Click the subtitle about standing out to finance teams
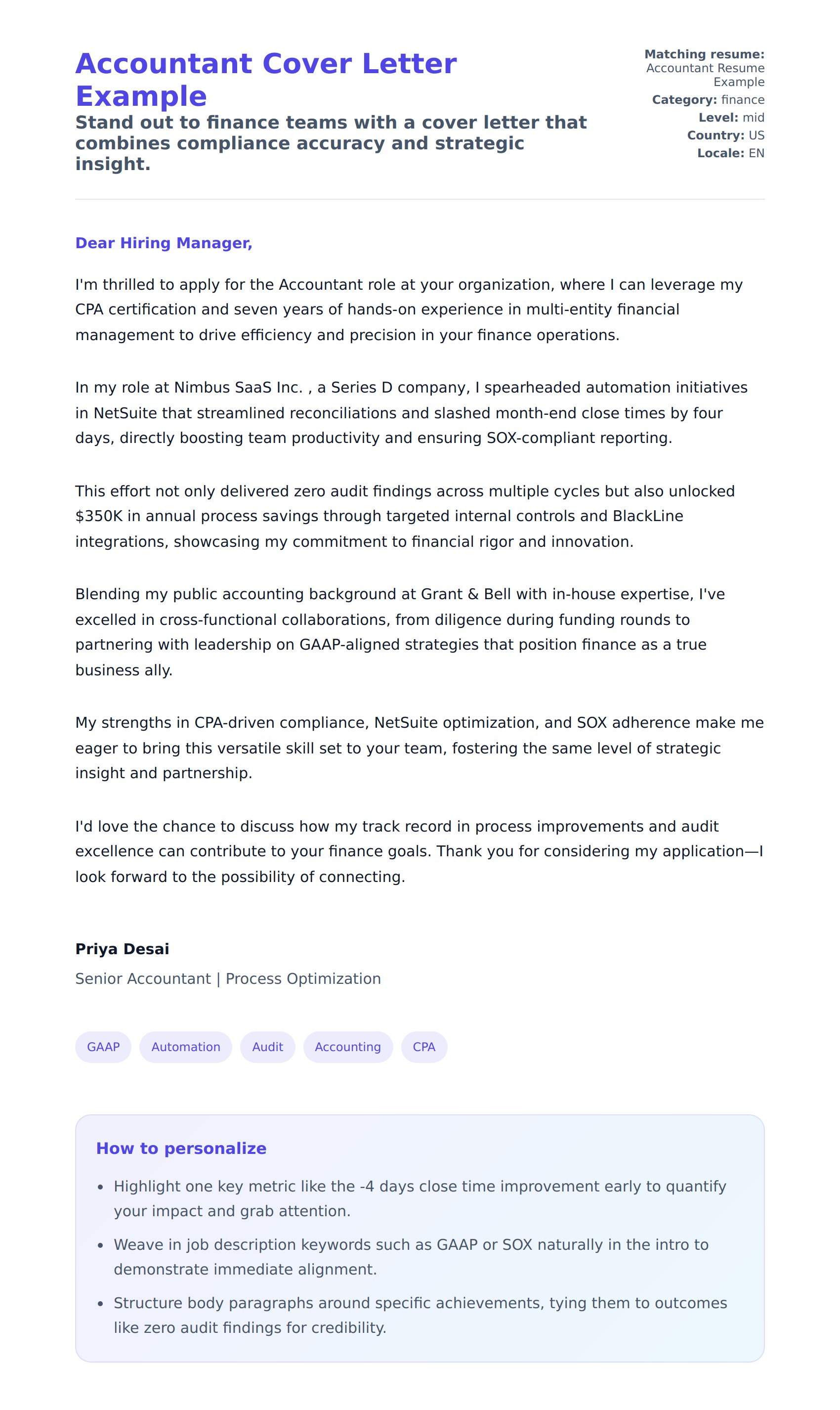Image resolution: width=840 pixels, height=1410 pixels. (331, 143)
